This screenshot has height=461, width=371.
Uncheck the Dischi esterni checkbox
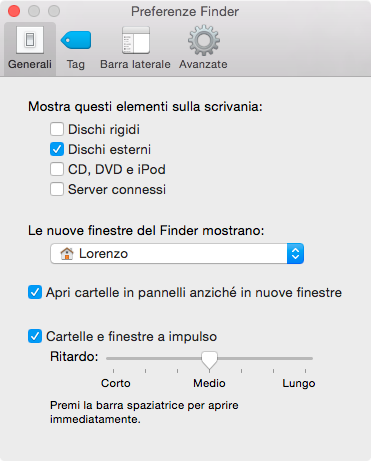point(57,149)
